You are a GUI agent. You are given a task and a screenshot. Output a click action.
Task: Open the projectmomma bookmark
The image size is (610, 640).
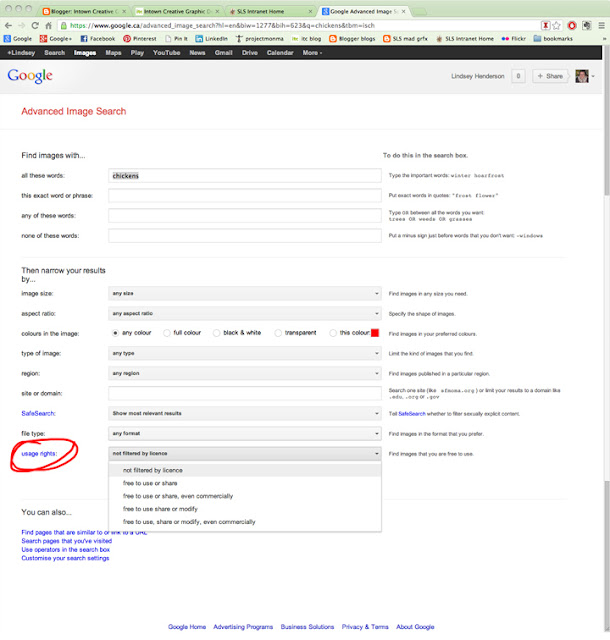click(x=259, y=39)
